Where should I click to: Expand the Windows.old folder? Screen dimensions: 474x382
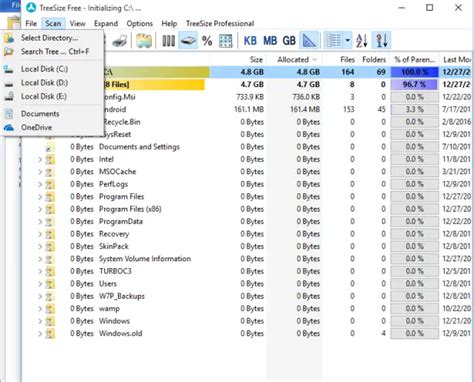[x=40, y=334]
